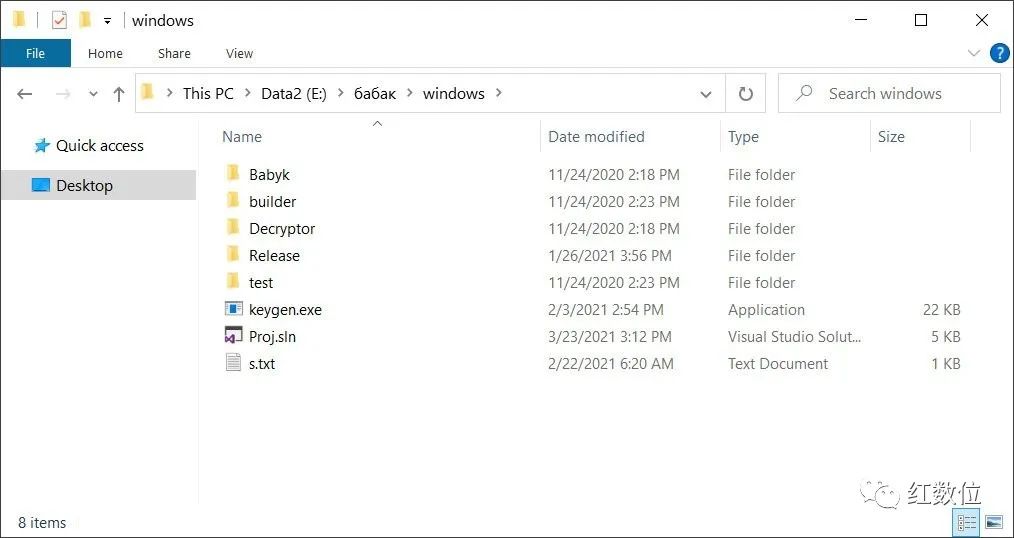Click the Search windows input box
This screenshot has width=1014, height=538.
(889, 94)
